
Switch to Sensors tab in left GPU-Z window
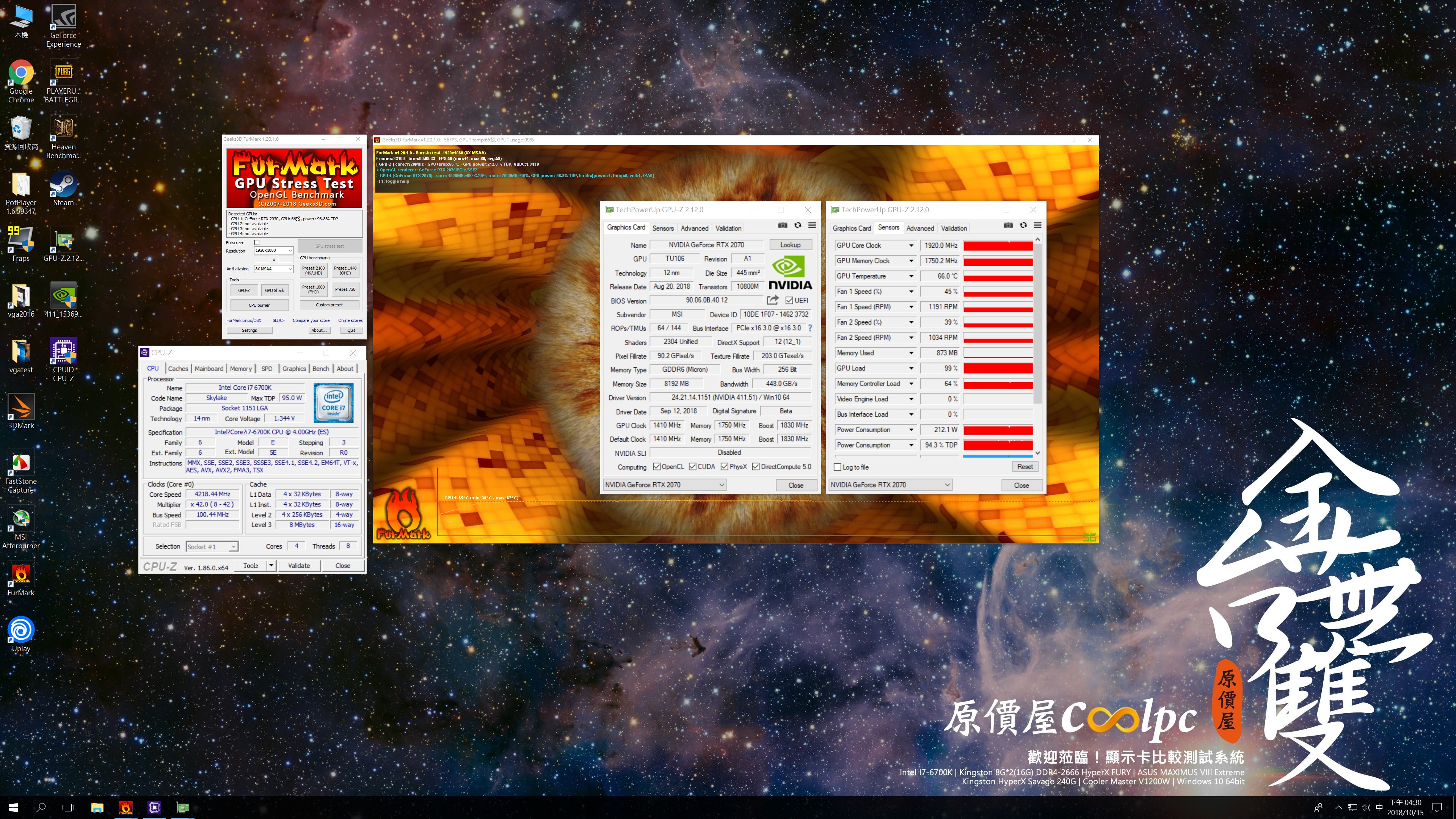tap(663, 228)
